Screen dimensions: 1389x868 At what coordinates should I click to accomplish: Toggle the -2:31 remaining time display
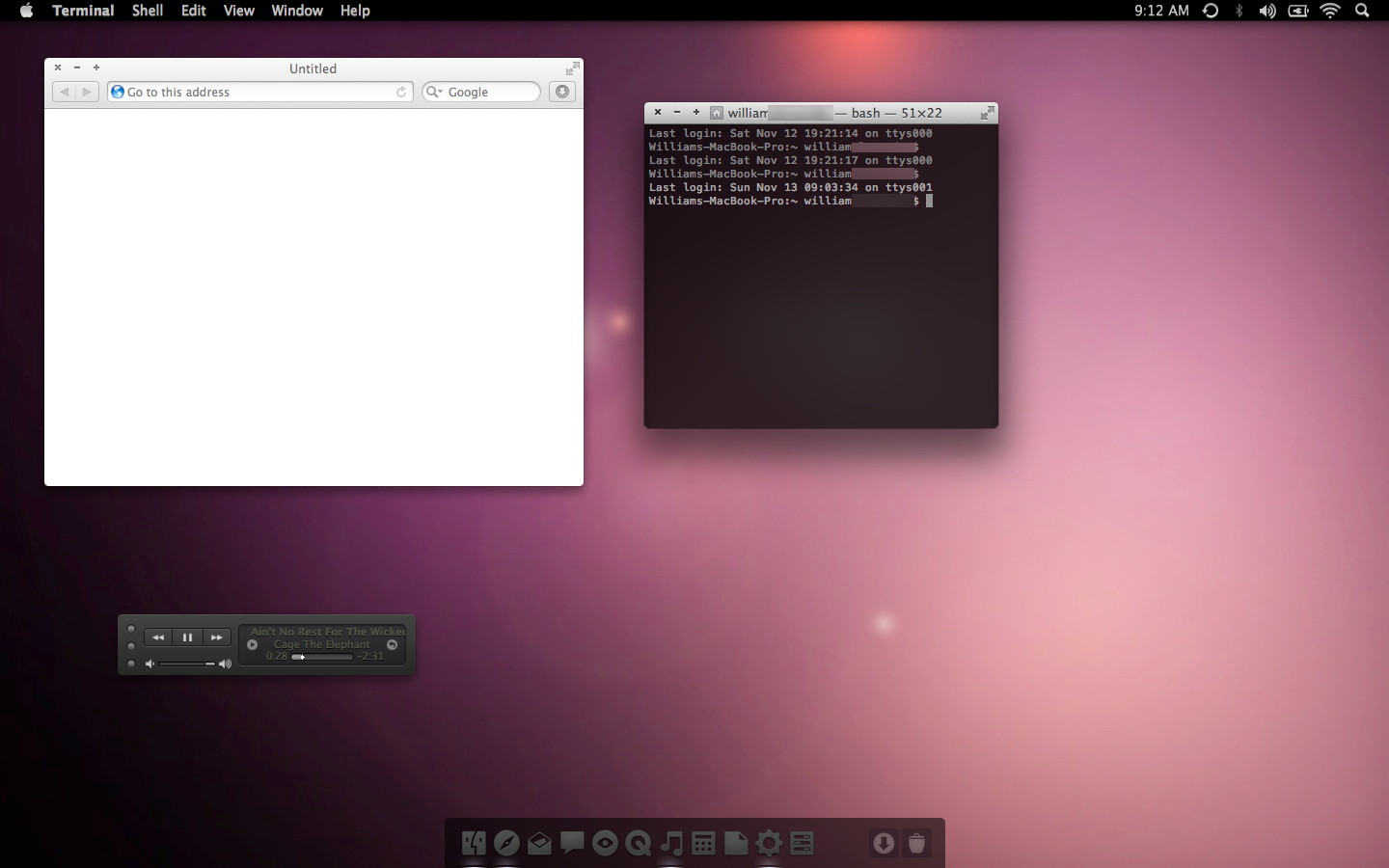coord(370,656)
